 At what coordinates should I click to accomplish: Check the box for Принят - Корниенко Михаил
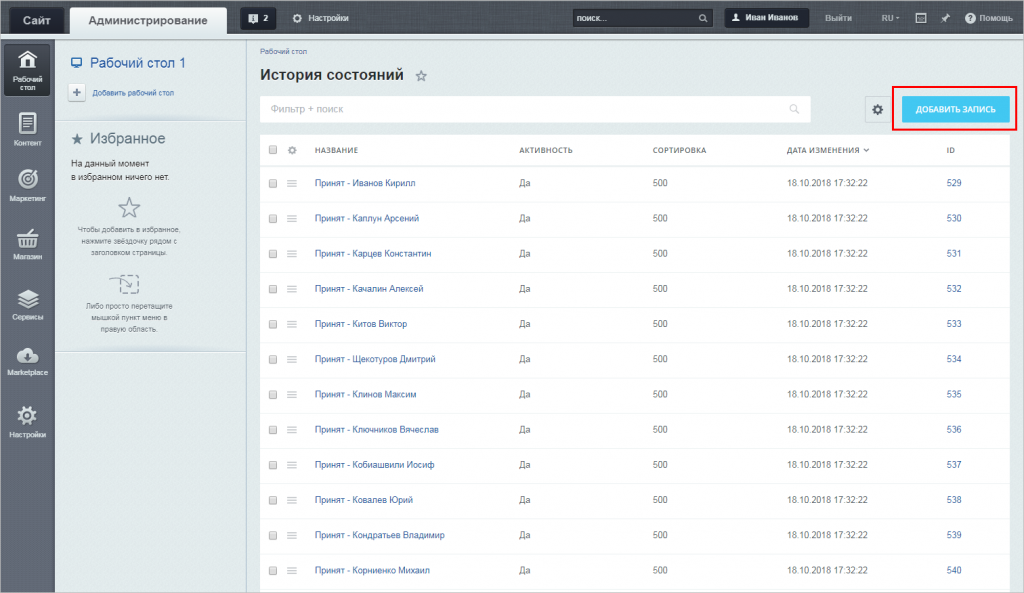(x=273, y=571)
